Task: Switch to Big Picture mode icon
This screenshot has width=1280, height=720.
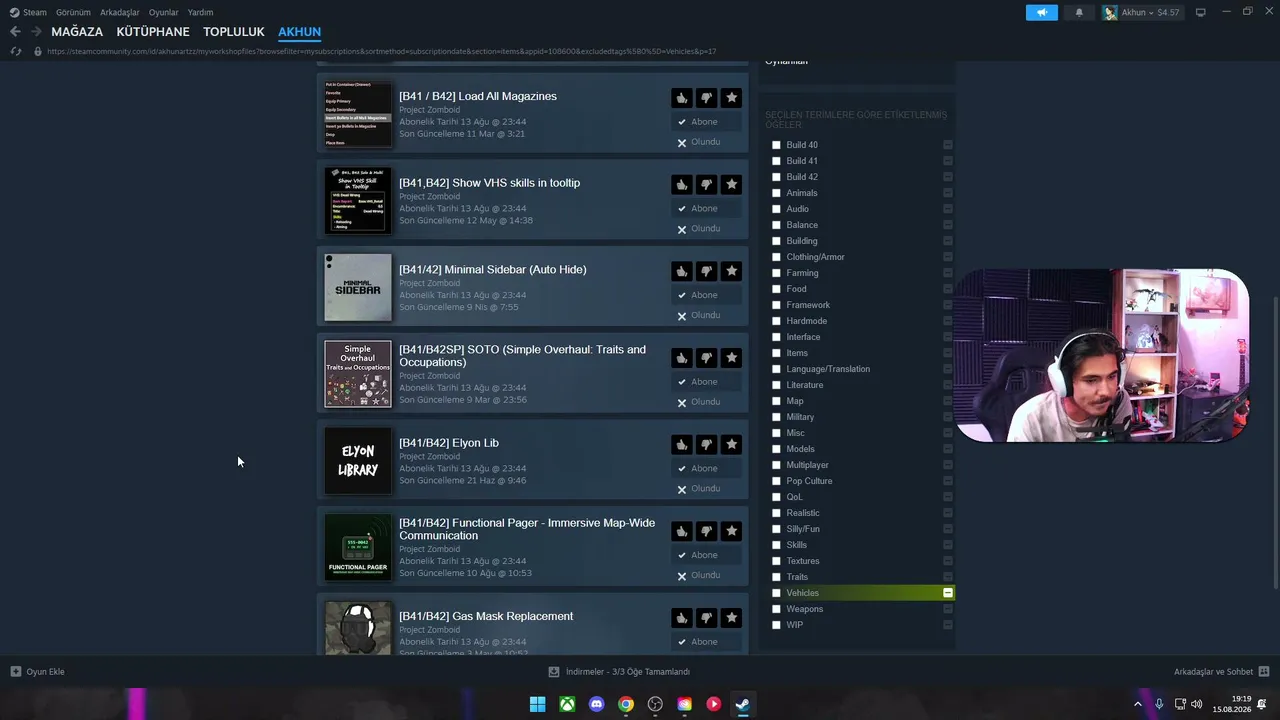Action: coord(1200,12)
